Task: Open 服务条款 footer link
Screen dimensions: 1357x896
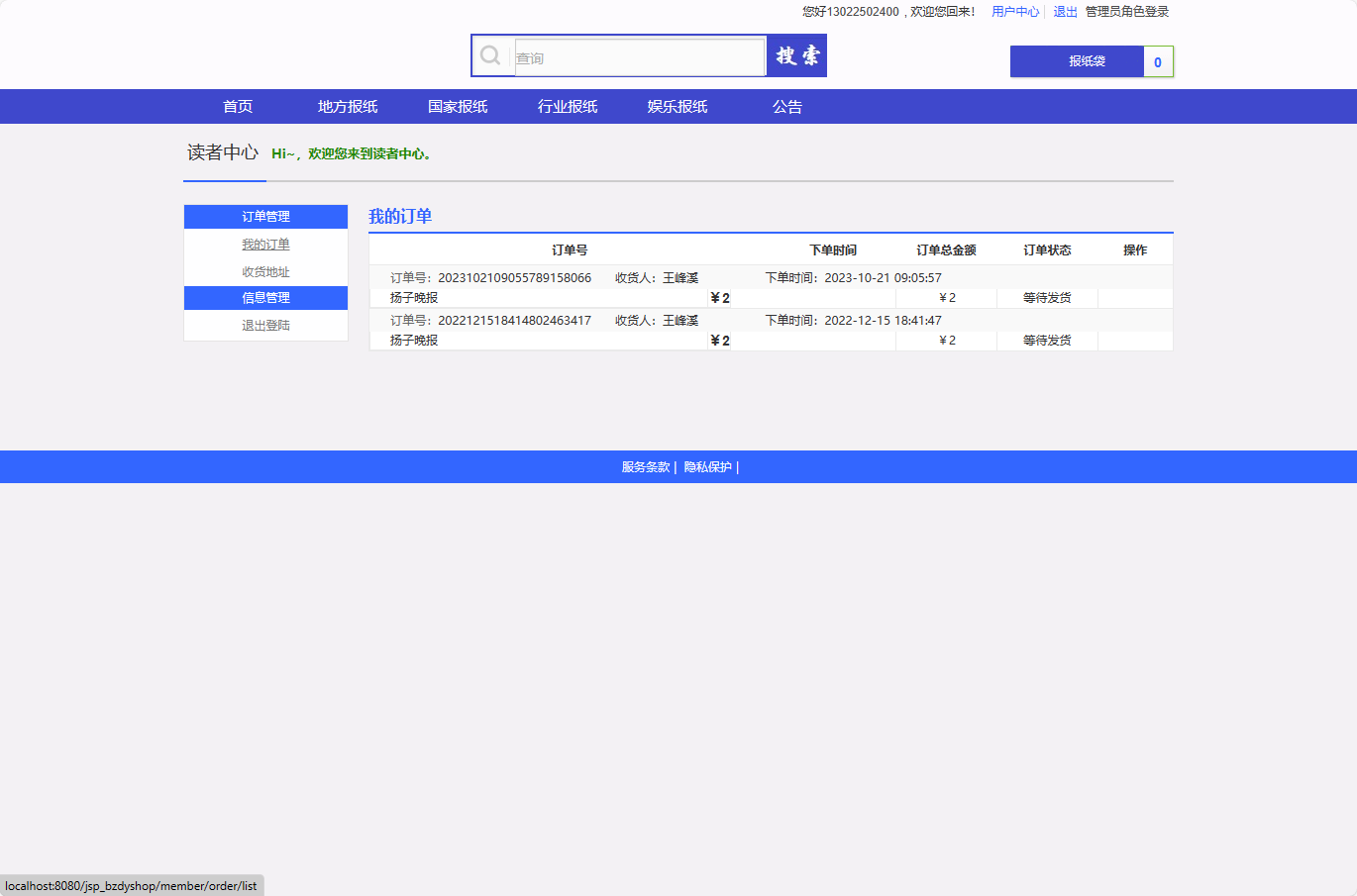Action: (x=646, y=467)
